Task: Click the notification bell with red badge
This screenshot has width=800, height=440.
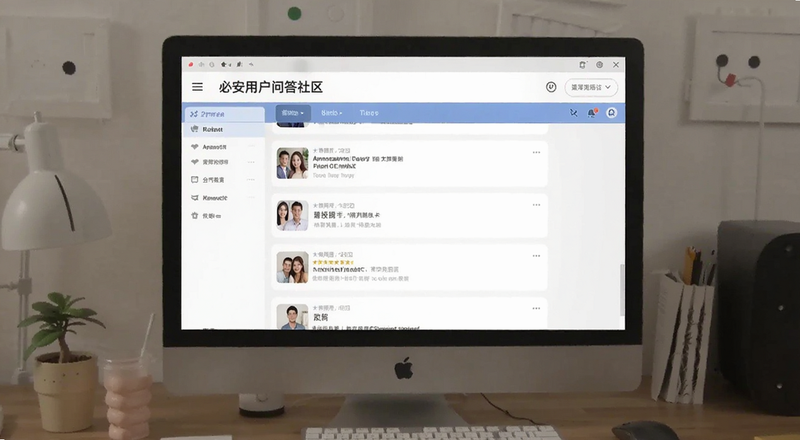Action: tap(592, 113)
